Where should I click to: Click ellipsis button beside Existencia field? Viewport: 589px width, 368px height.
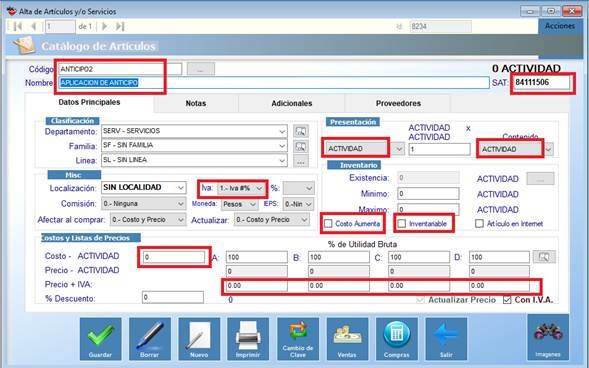[540, 179]
